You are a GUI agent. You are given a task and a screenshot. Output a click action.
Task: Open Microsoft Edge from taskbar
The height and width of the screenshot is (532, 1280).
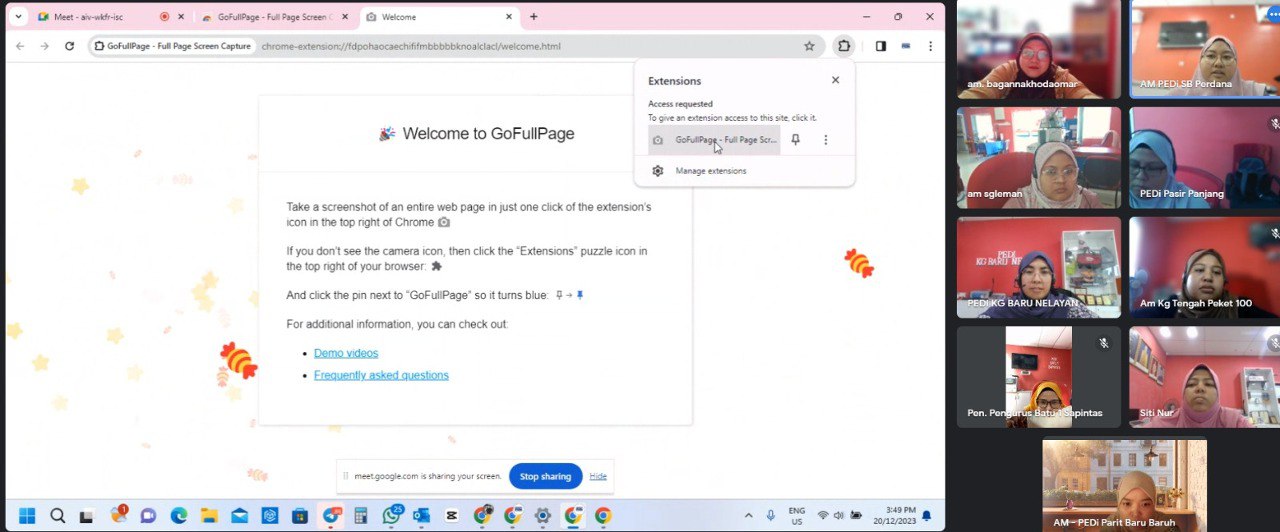click(178, 516)
